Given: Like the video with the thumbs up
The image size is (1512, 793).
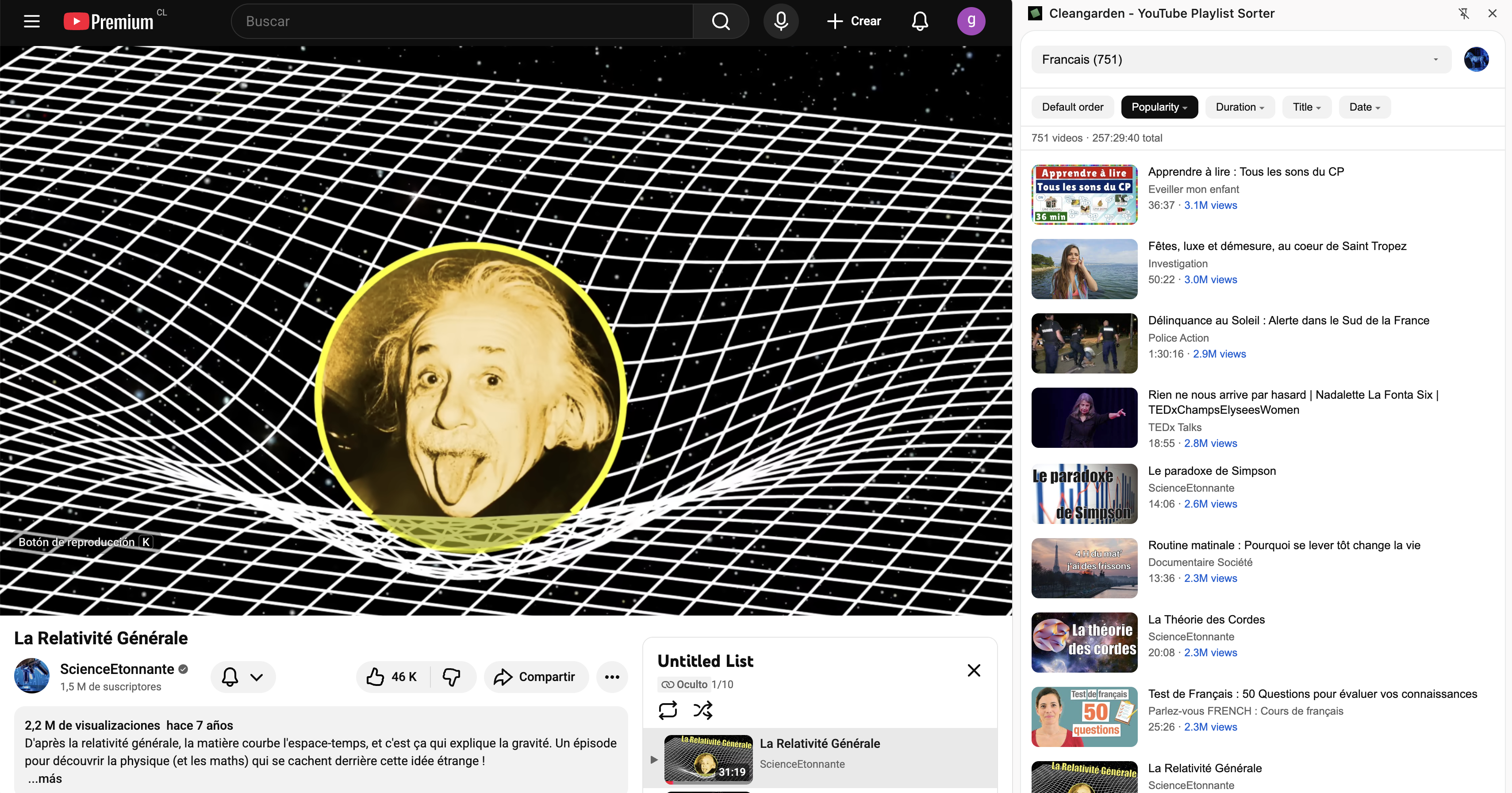Looking at the screenshot, I should pyautogui.click(x=376, y=676).
